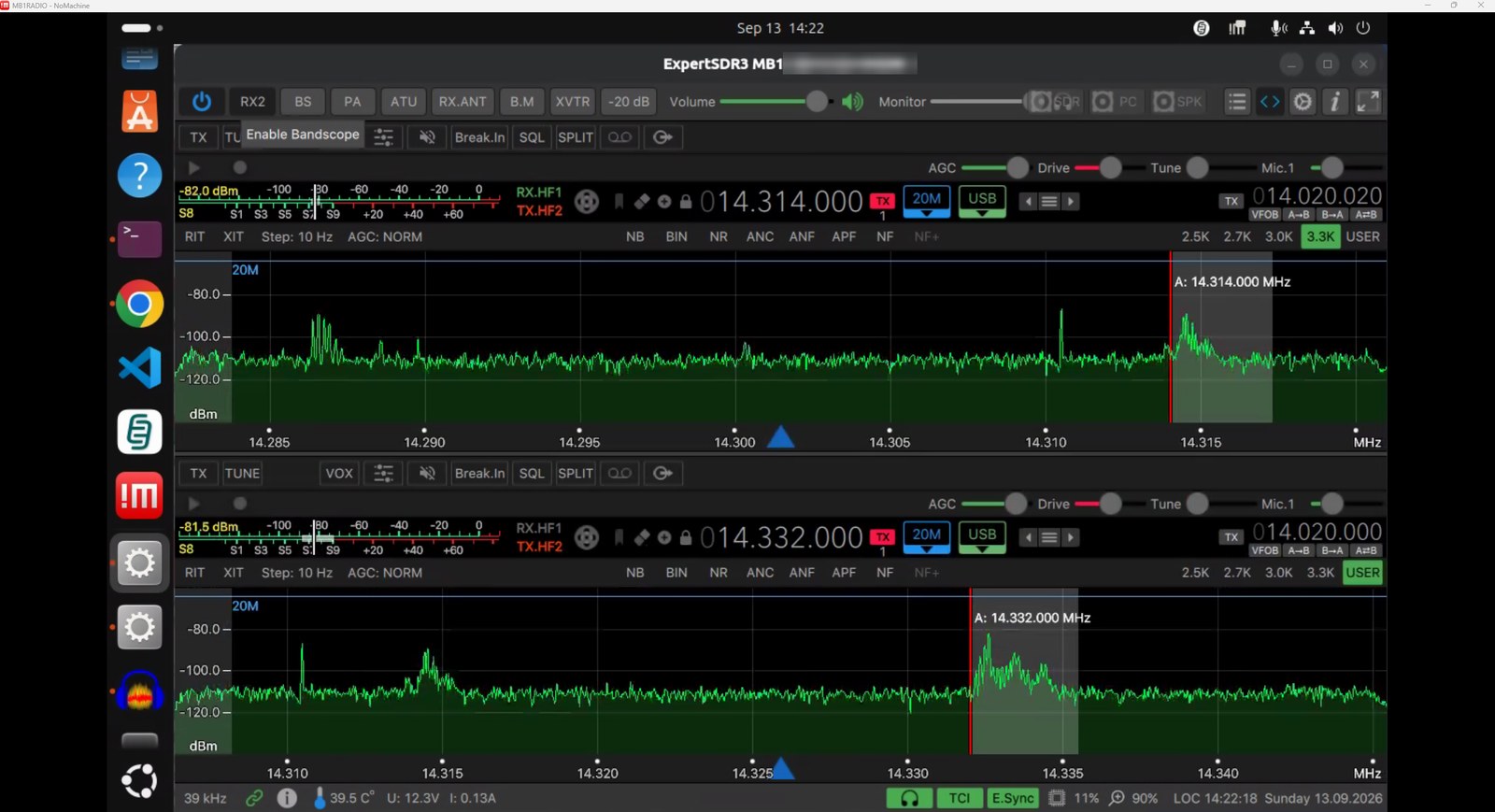Toggle SQL squelch in lower receiver
Viewport: 1495px width, 812px height.
click(532, 474)
